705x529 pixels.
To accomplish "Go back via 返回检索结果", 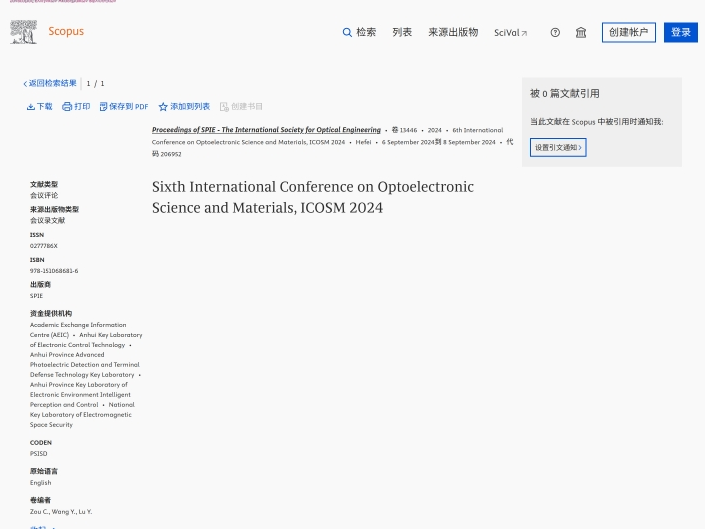I will click(50, 83).
